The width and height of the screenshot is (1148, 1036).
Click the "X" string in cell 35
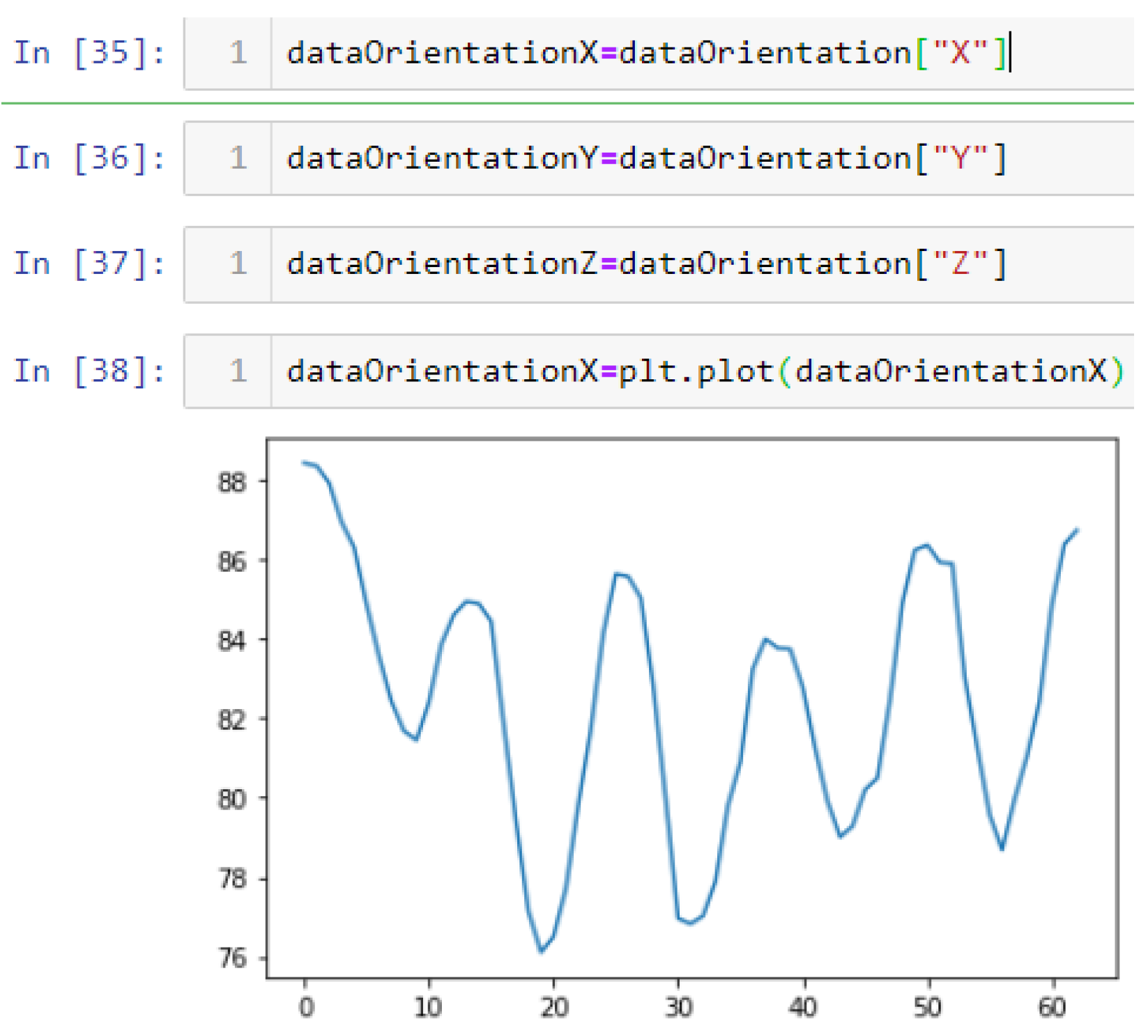tap(961, 54)
